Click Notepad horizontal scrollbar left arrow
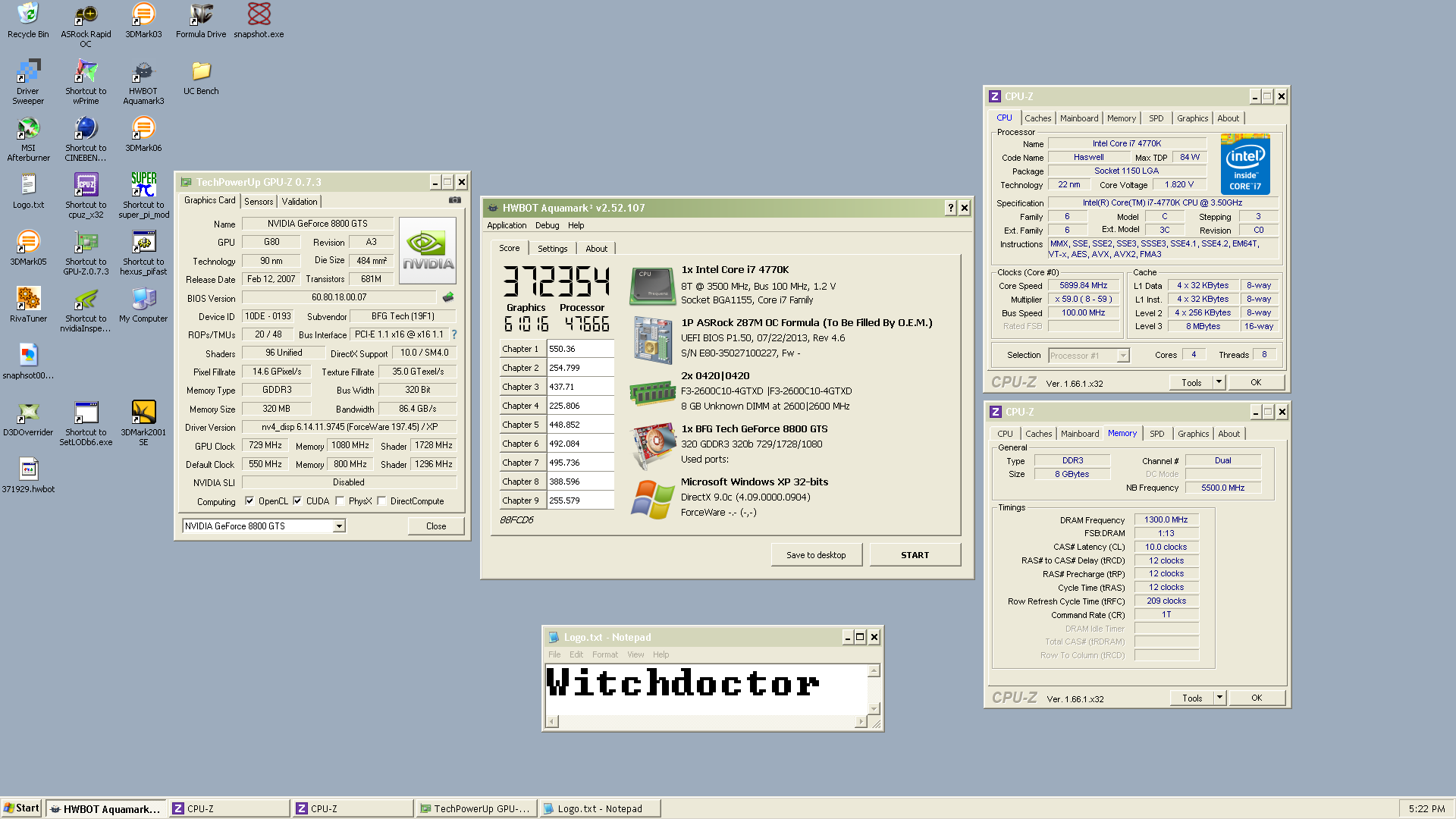 [x=552, y=722]
